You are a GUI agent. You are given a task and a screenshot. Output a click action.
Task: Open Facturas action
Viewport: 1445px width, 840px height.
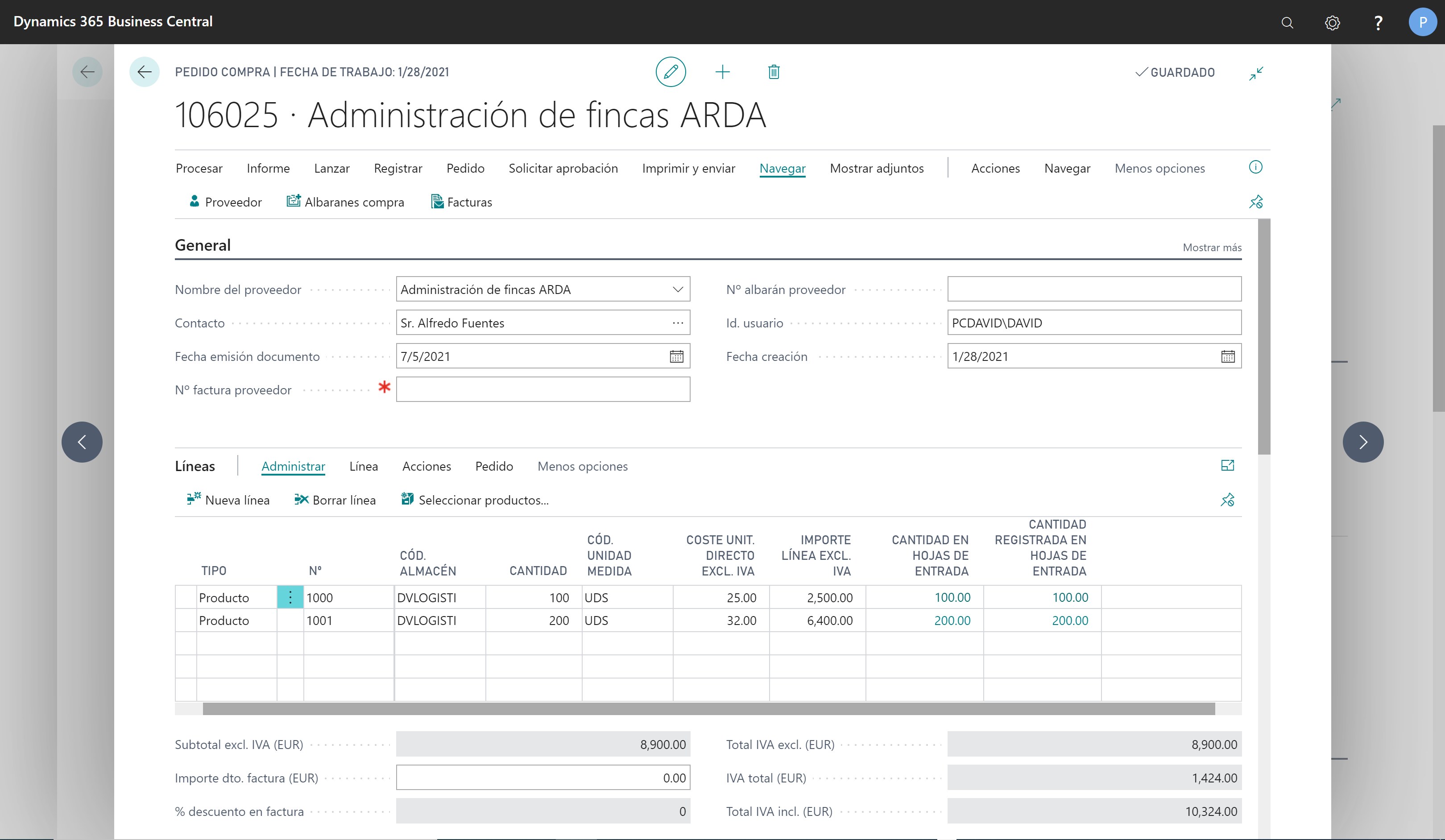pos(461,202)
